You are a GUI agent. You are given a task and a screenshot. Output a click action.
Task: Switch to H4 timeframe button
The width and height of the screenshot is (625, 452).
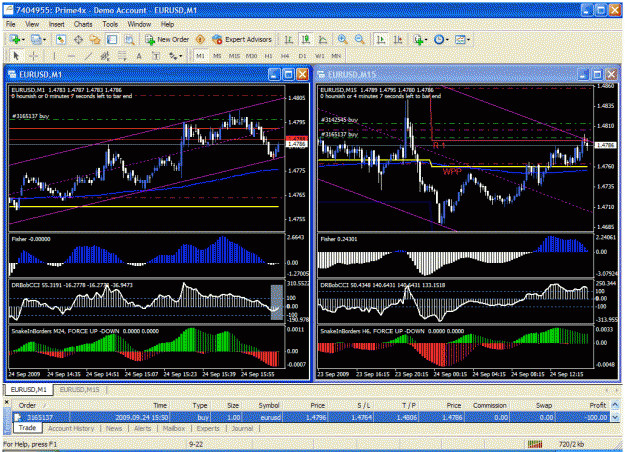[x=285, y=56]
